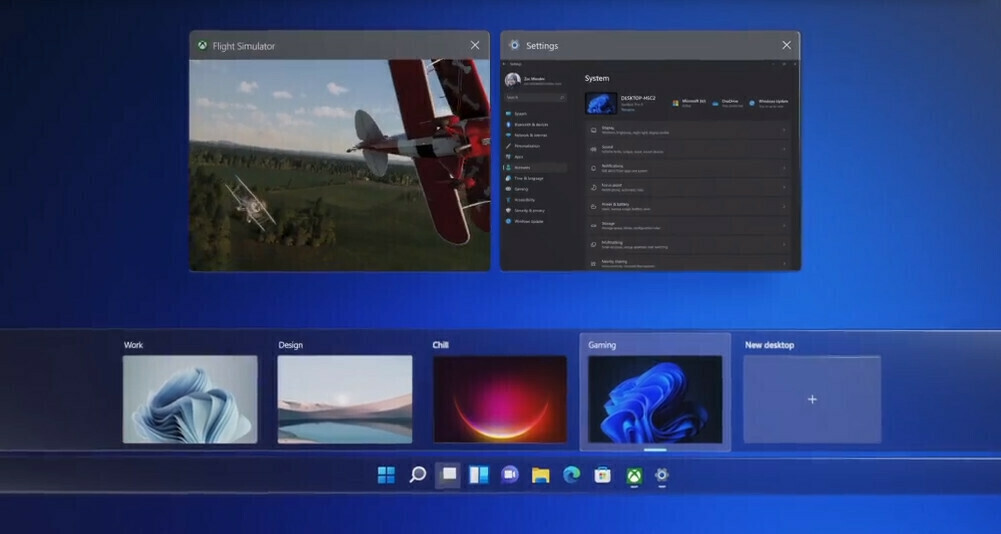Click the Search magnifier in the taskbar
Image resolution: width=1001 pixels, height=534 pixels.
pos(418,475)
